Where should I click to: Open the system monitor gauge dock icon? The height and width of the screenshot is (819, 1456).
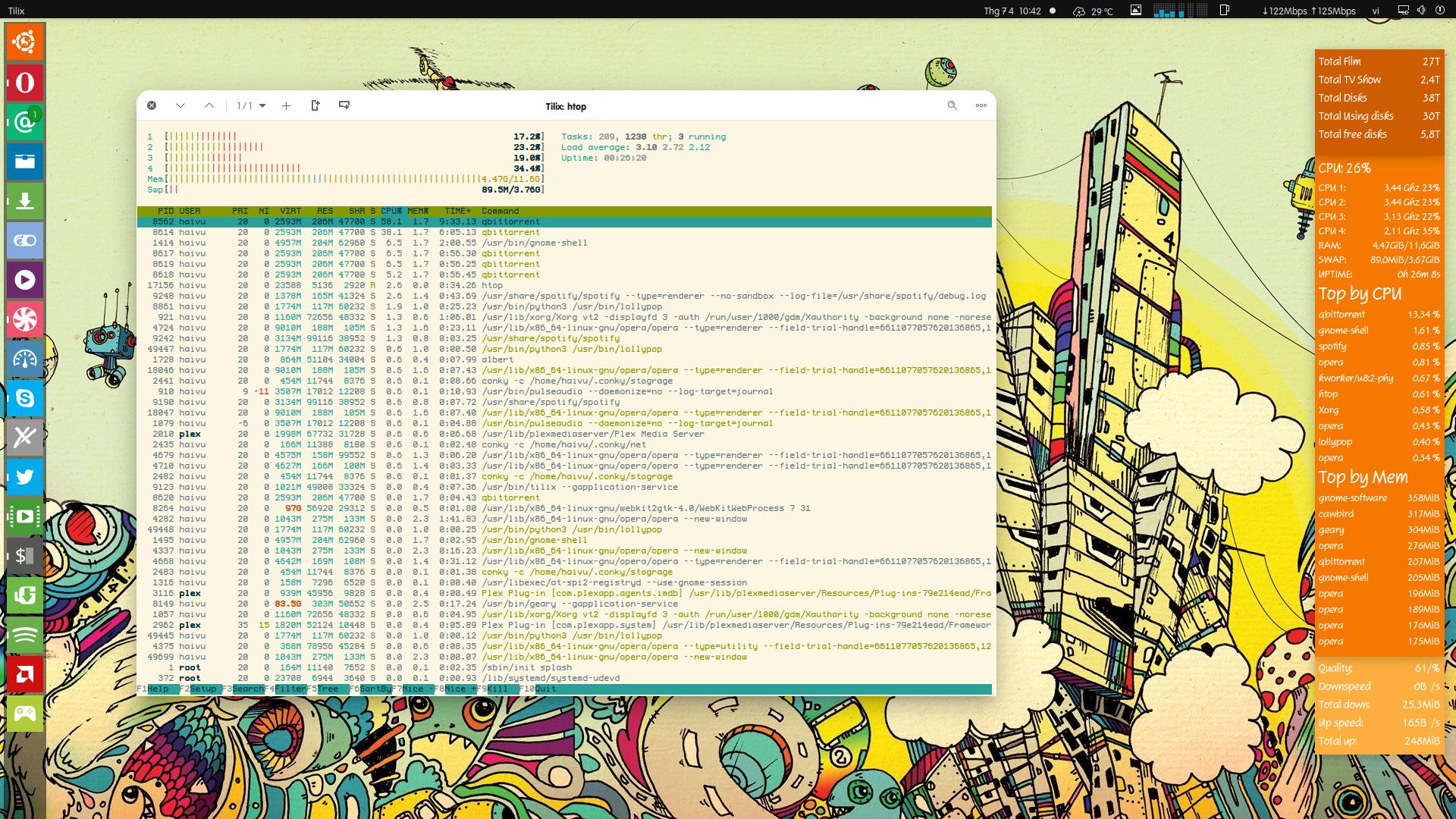tap(25, 358)
